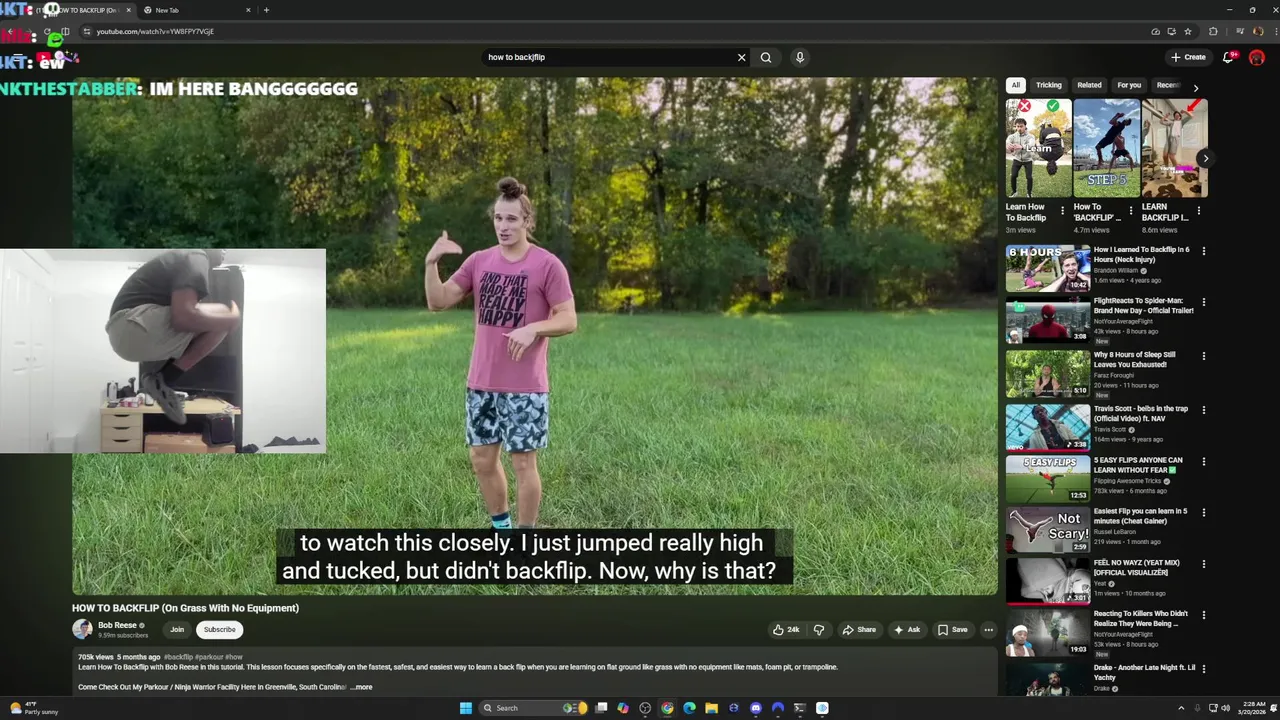The width and height of the screenshot is (1280, 720).
Task: Open File Explorer from taskbar
Action: click(x=711, y=708)
